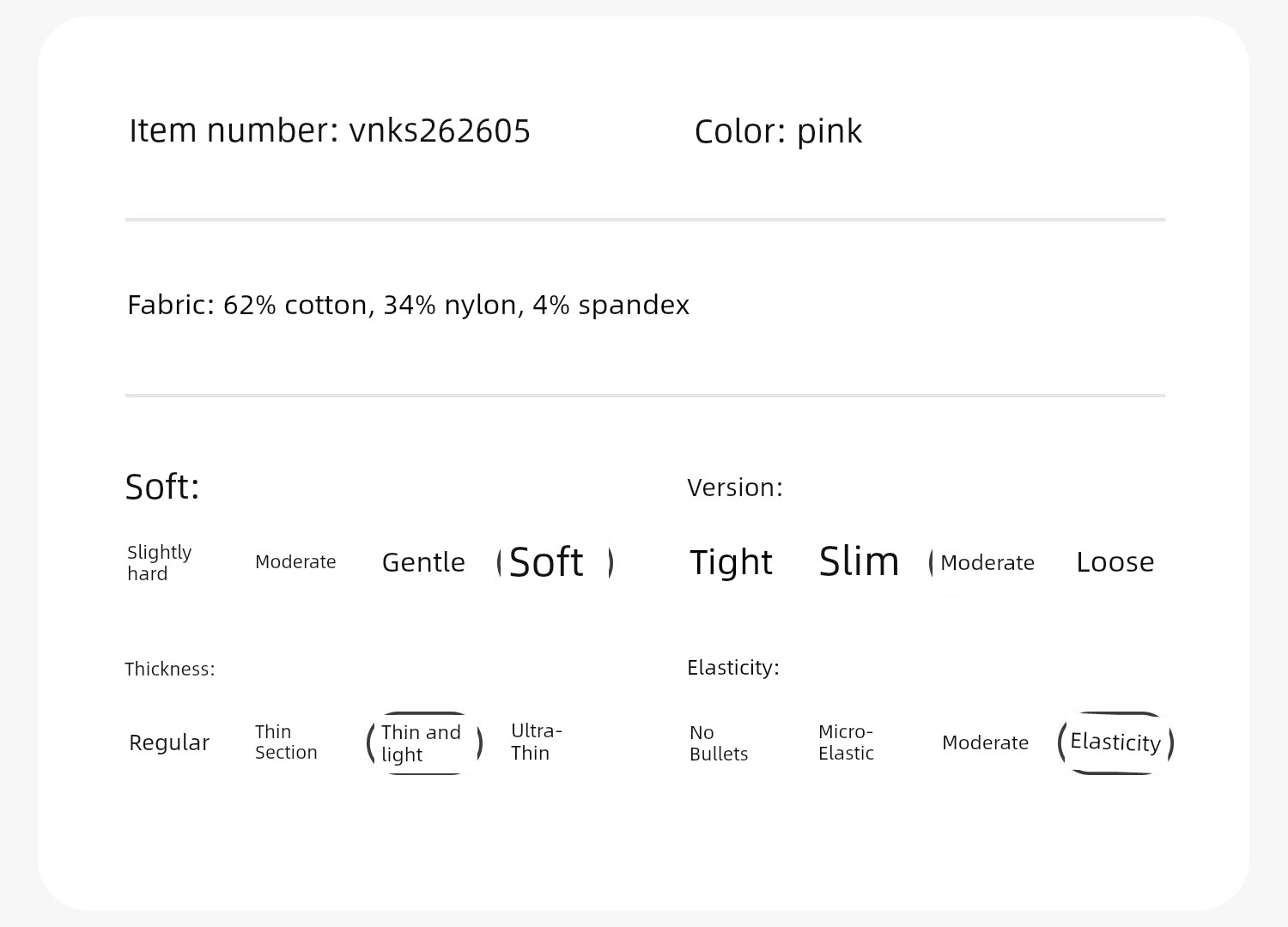Click the circled 'Thin and light' option

point(424,743)
